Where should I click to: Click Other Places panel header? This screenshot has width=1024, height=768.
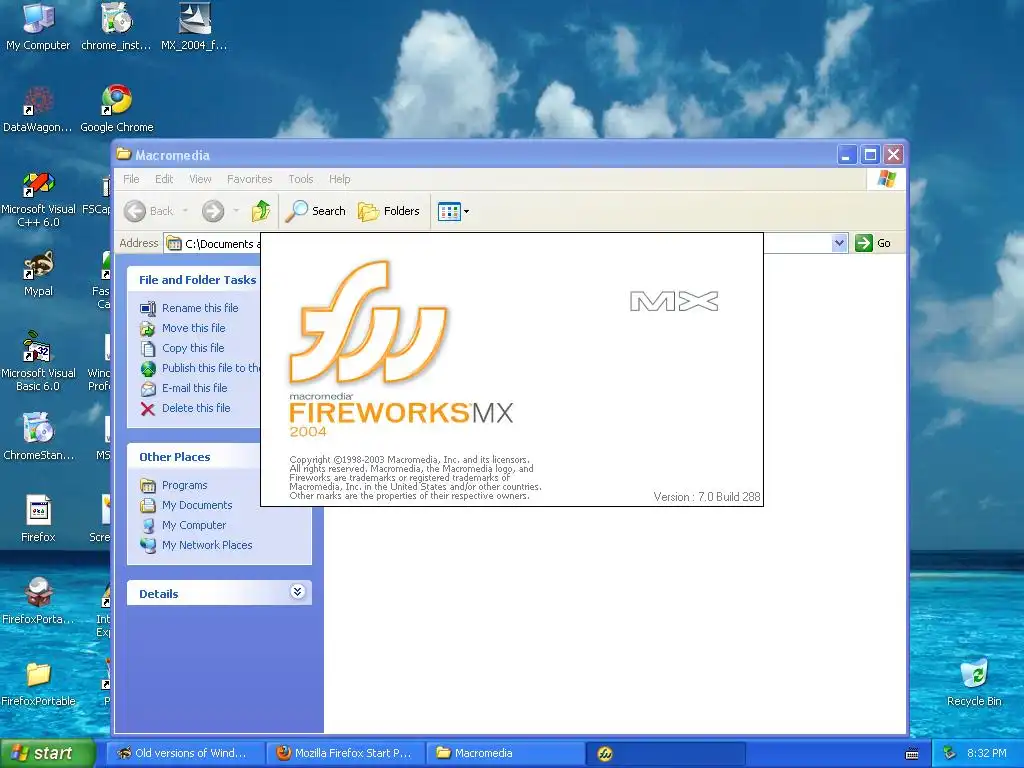click(x=194, y=456)
